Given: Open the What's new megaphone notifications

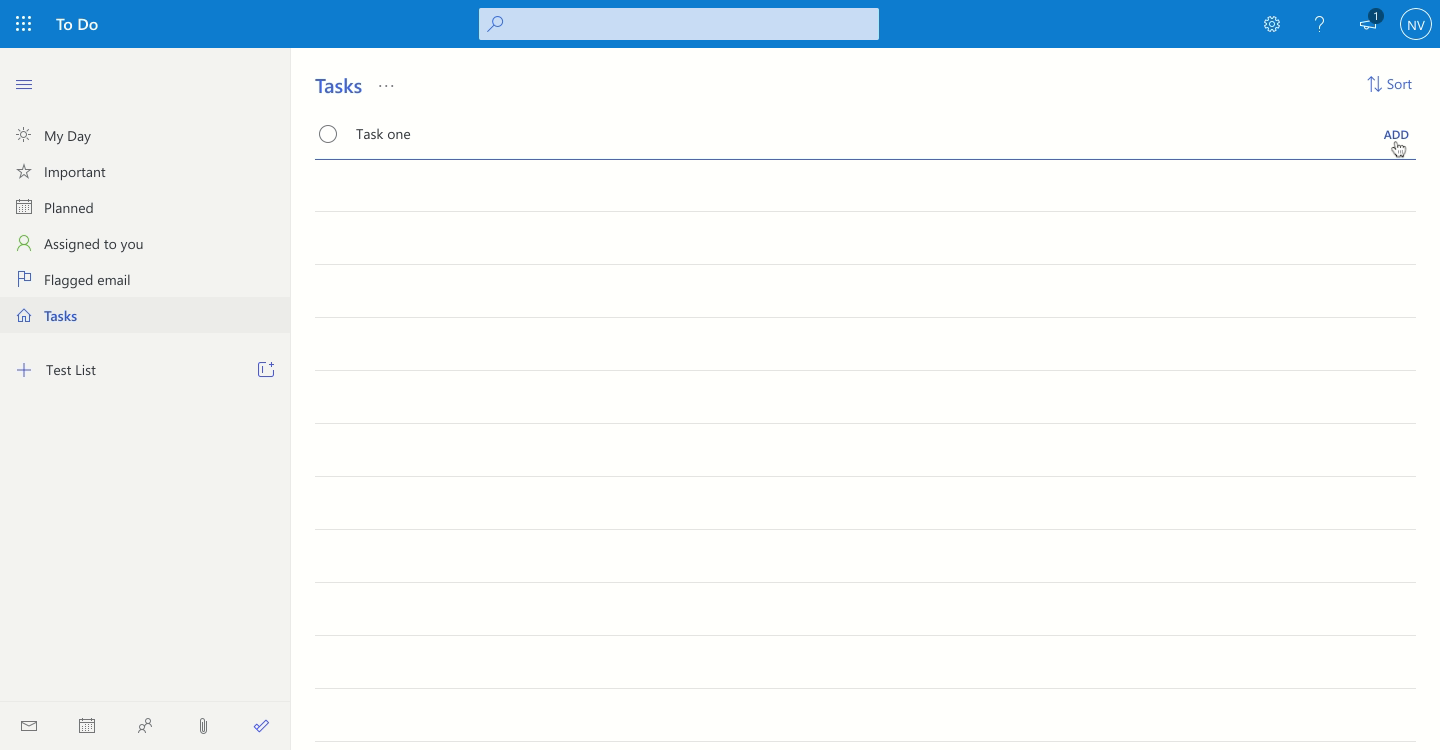Looking at the screenshot, I should (1369, 23).
